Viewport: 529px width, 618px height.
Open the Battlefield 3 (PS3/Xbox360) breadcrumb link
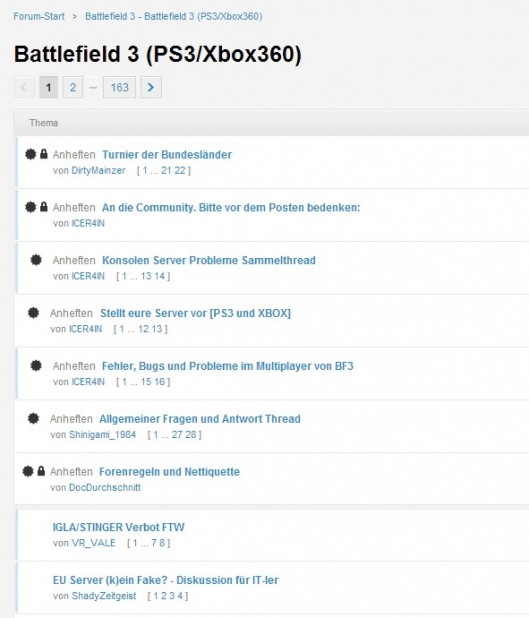pos(174,16)
